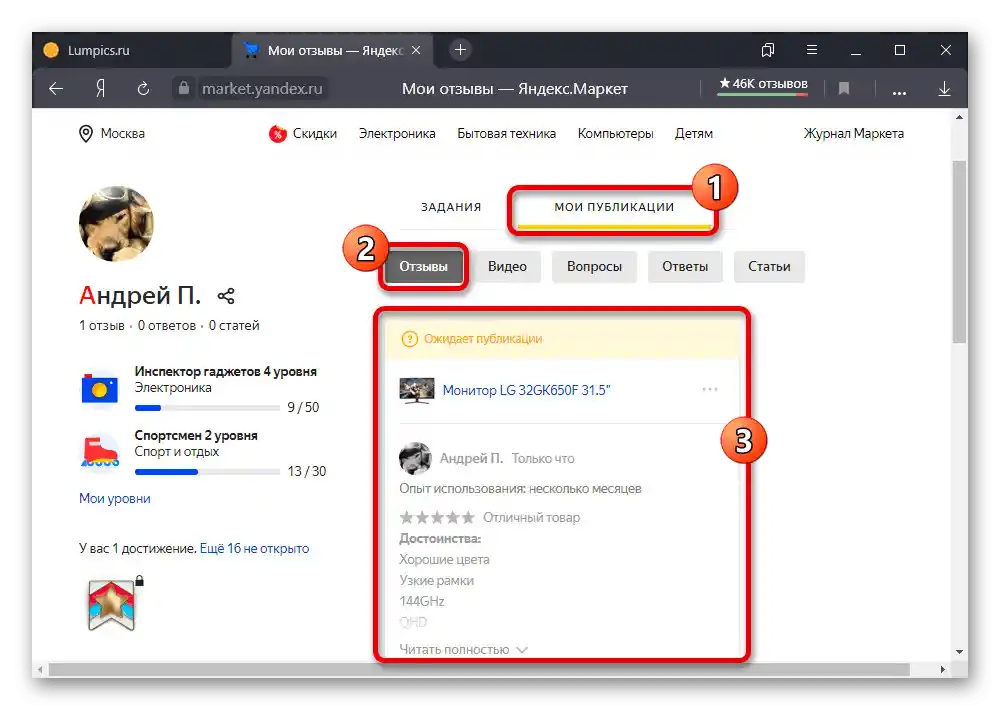Select the Отзывы filter button
Viewport: 1000px width, 710px height.
point(423,267)
